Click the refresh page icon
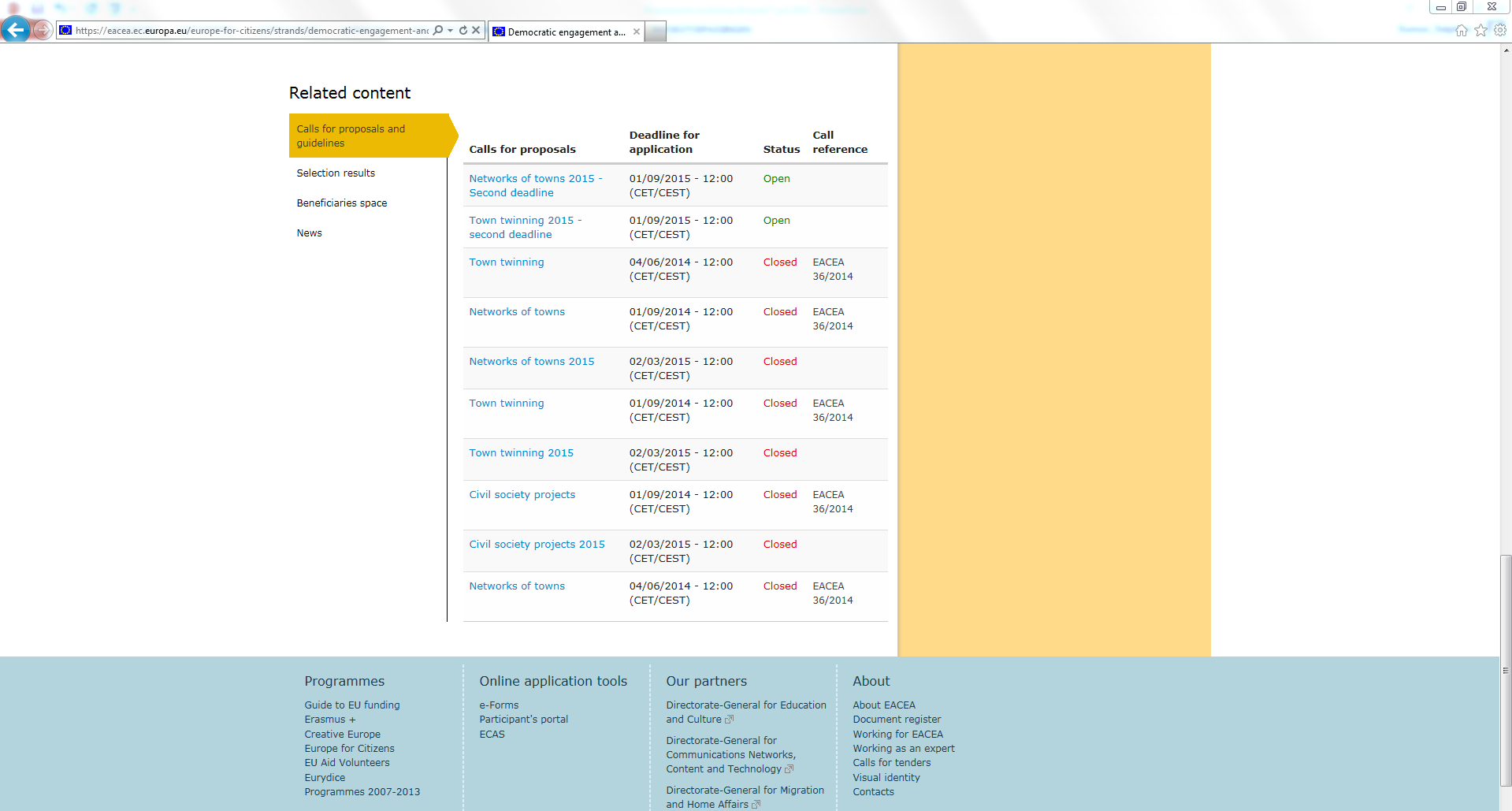This screenshot has width=1512, height=811. (463, 31)
